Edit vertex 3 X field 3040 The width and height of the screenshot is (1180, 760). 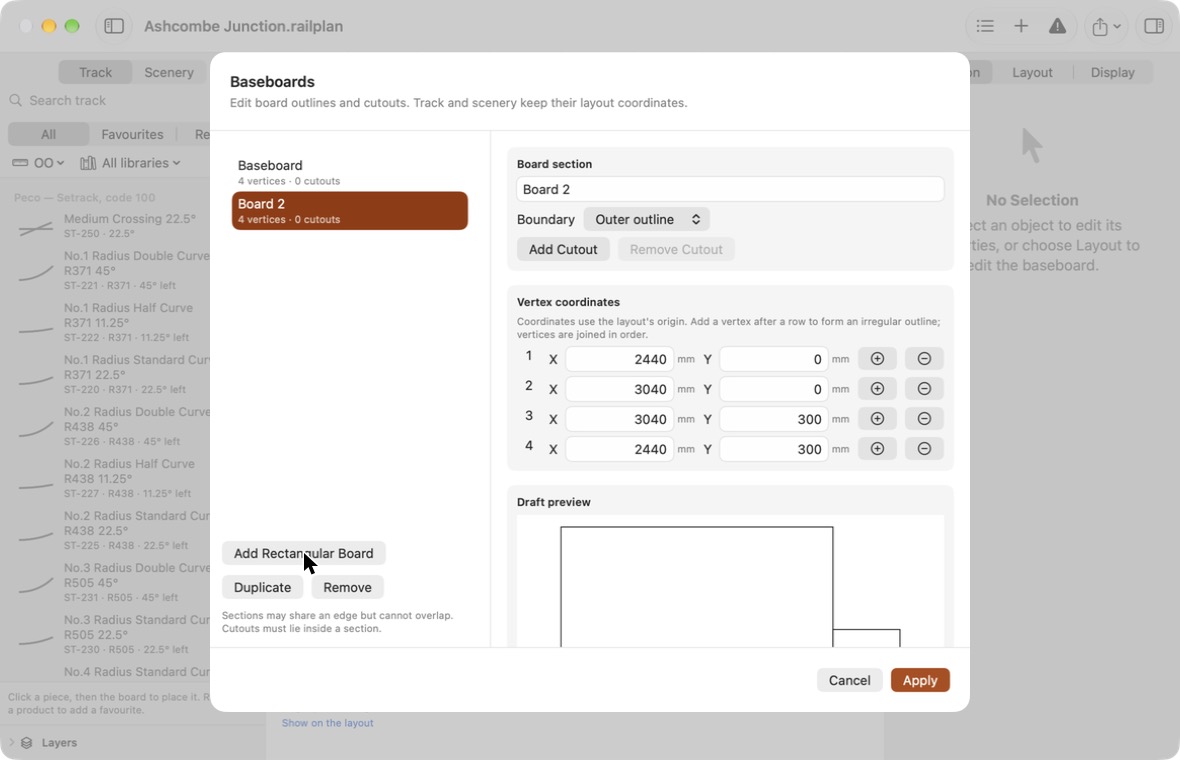pos(619,419)
